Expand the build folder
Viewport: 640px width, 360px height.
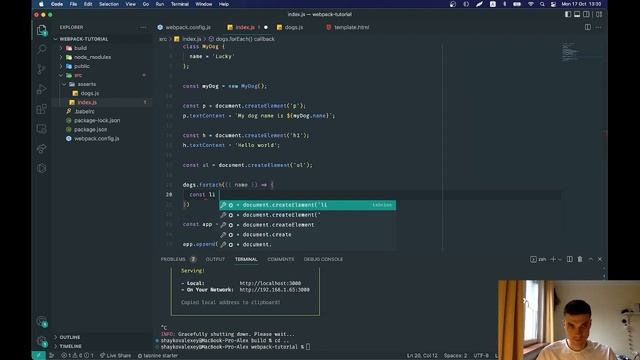80,48
